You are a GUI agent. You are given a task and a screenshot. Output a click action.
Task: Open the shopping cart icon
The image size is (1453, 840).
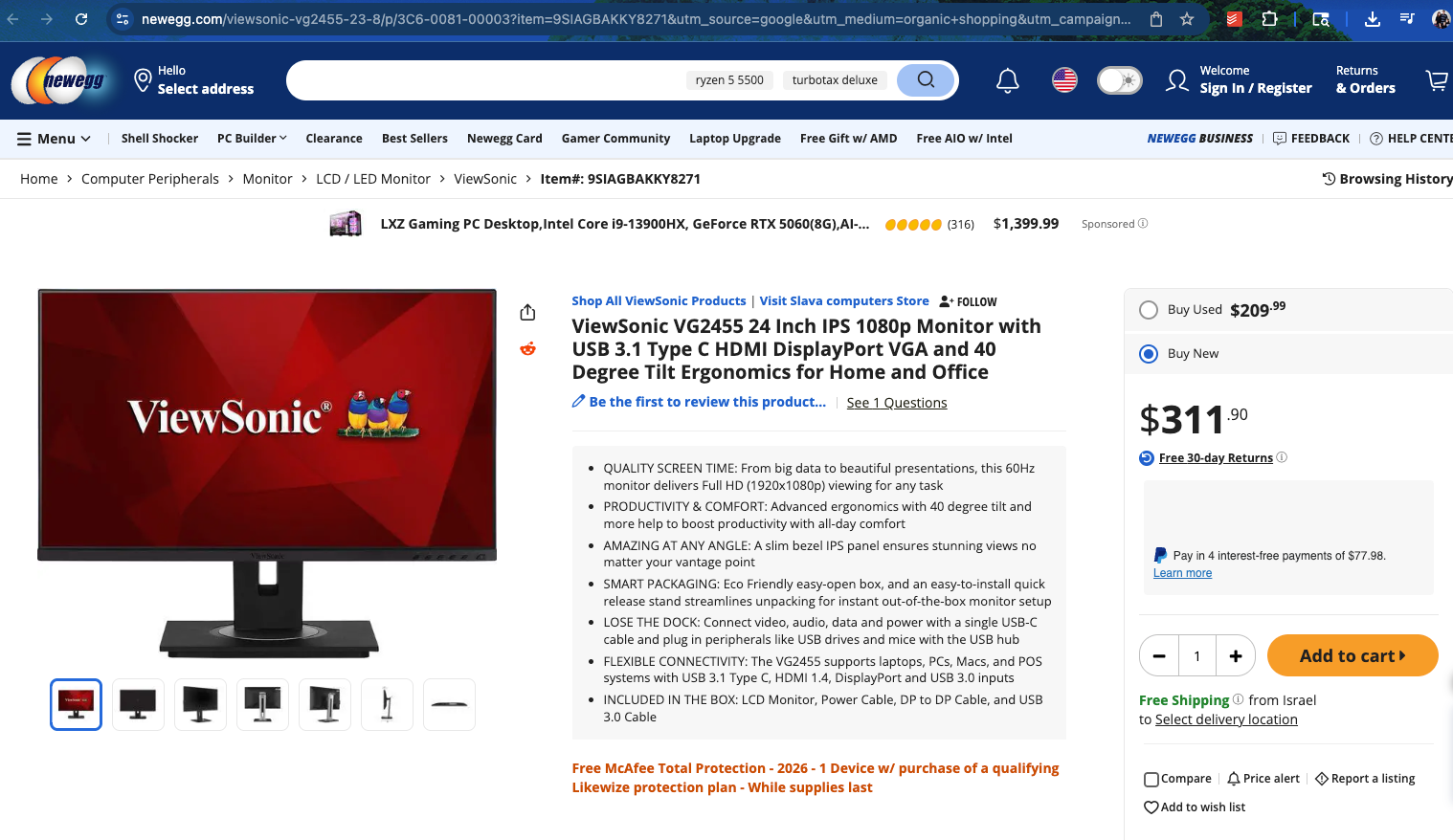[x=1436, y=80]
